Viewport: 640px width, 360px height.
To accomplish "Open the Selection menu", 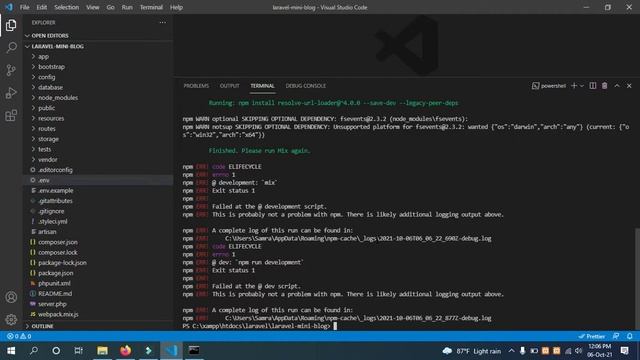I will point(67,7).
